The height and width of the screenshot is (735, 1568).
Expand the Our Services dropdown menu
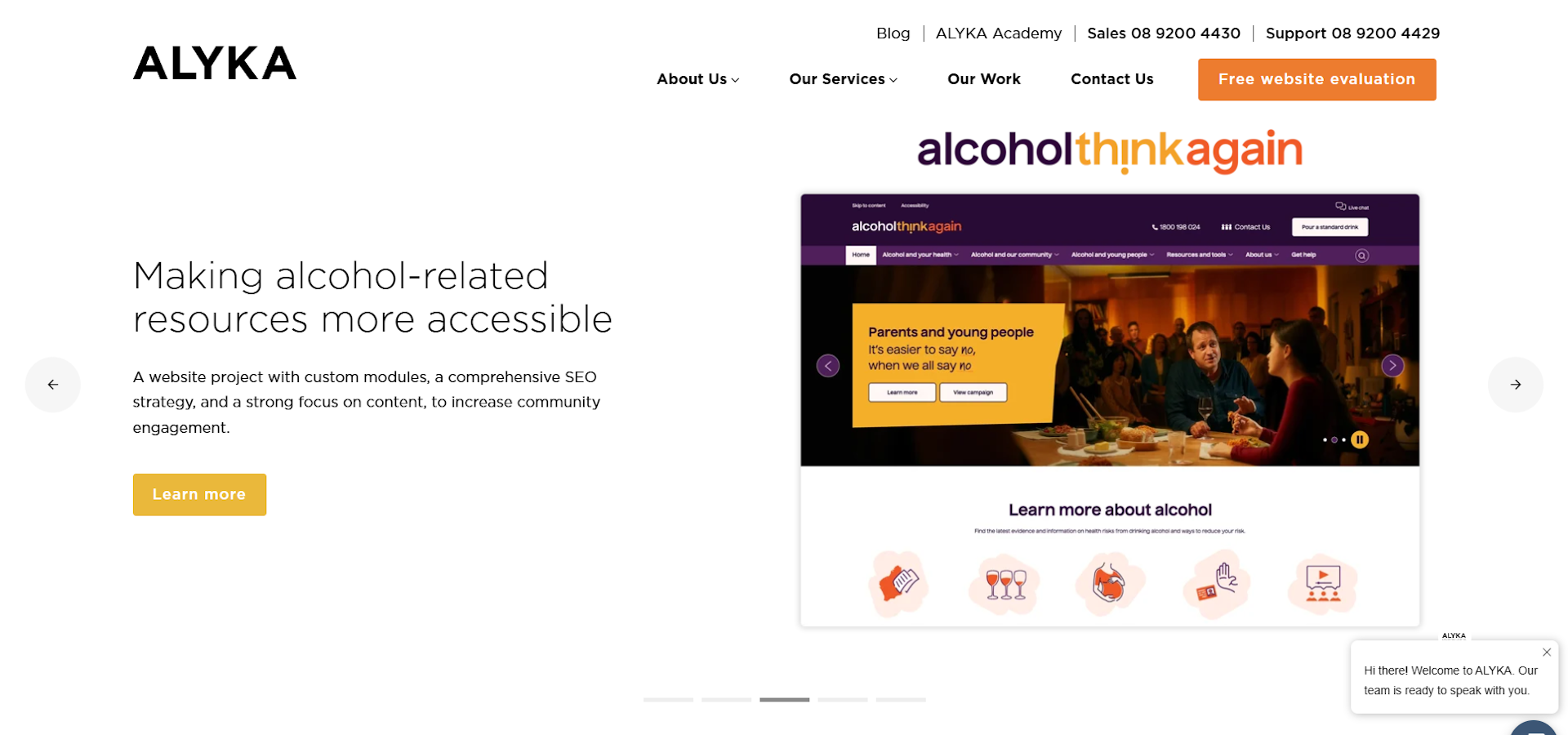[x=844, y=79]
